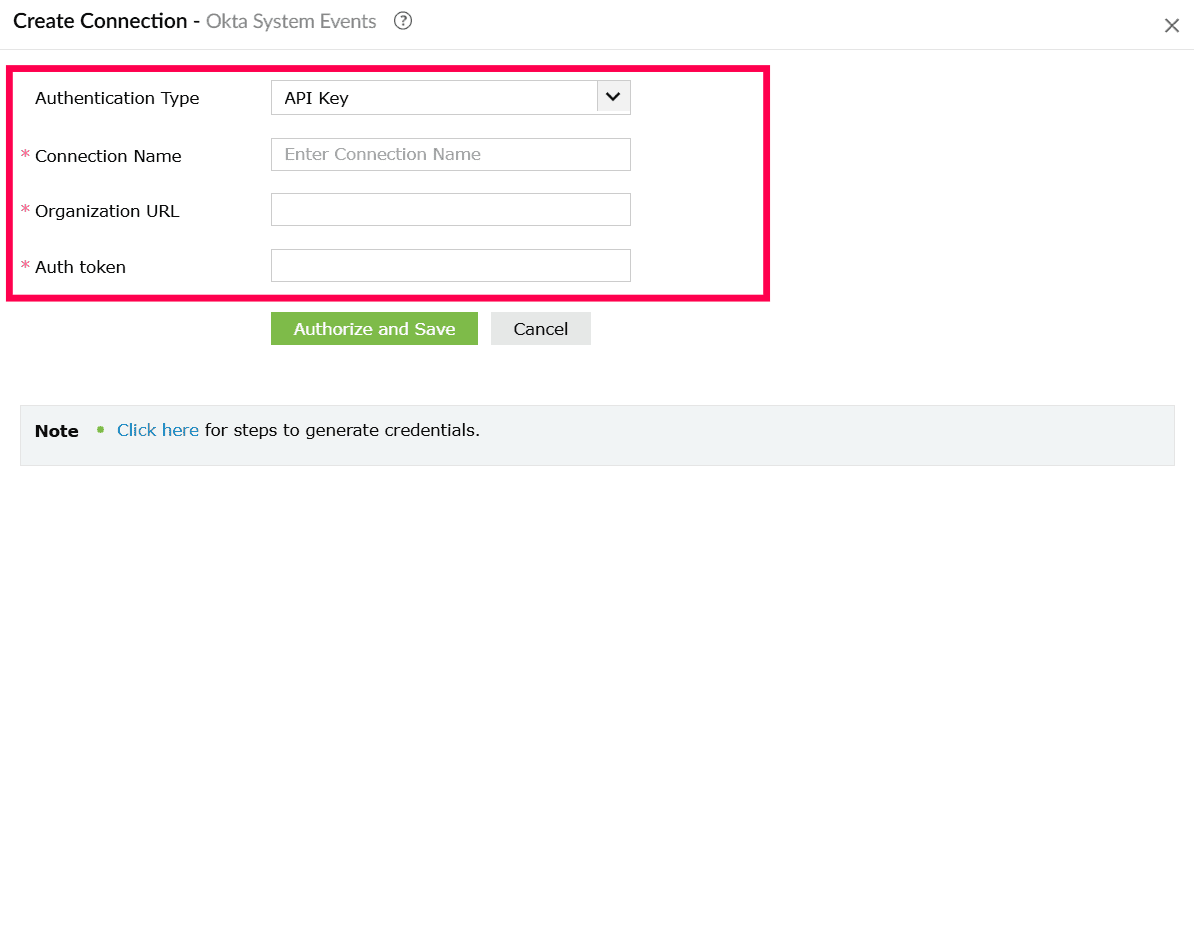Click the bold Note label
The width and height of the screenshot is (1194, 944).
[x=56, y=431]
